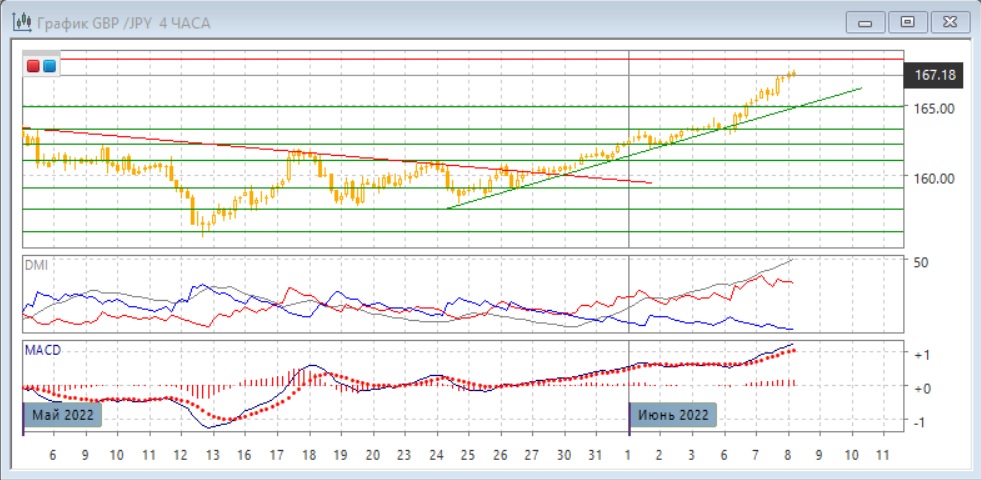The width and height of the screenshot is (981, 480).
Task: Click the blue square button on chart
Action: 49,66
